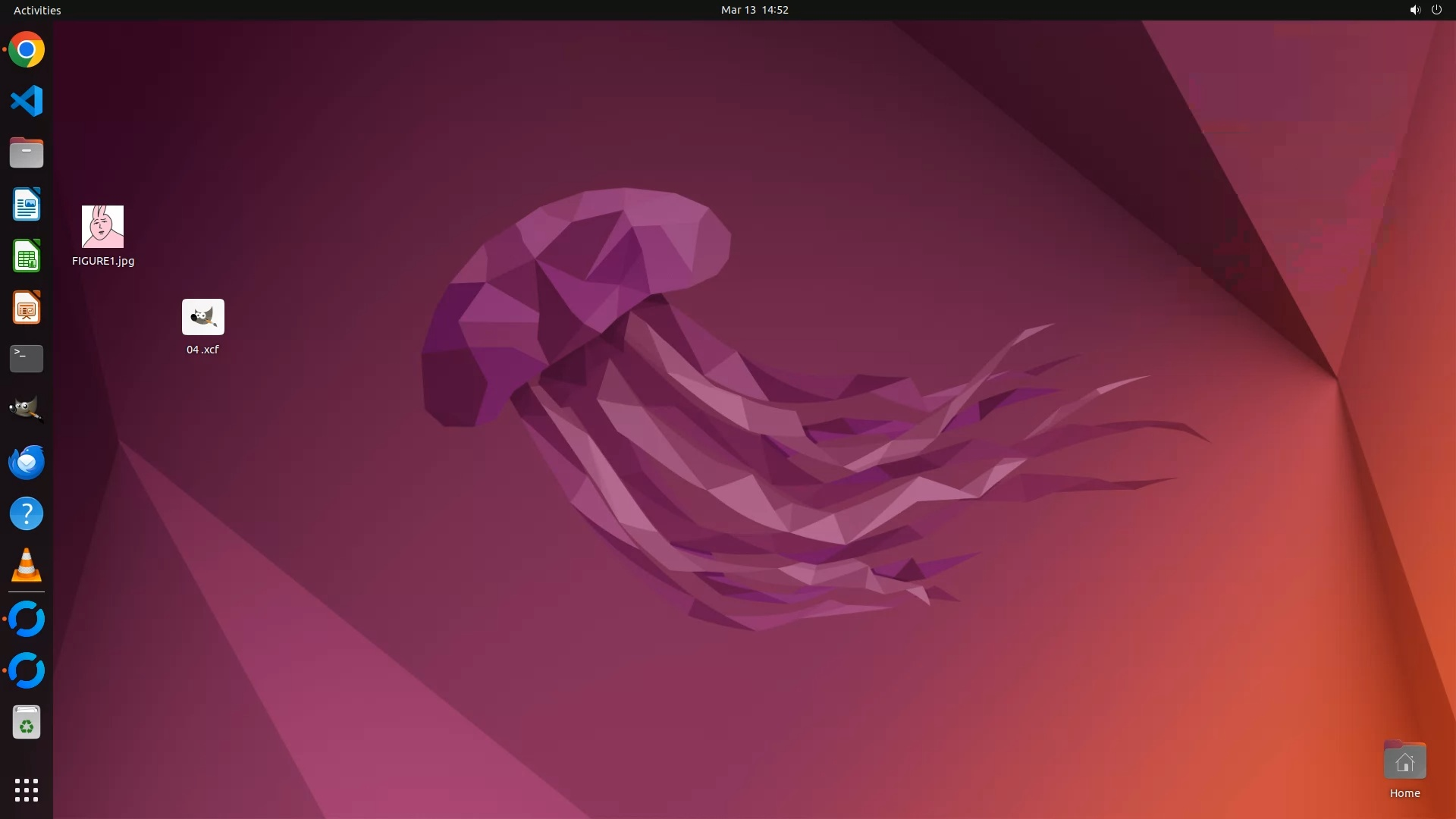Launch VLC media player
Image resolution: width=1456 pixels, height=819 pixels.
click(x=27, y=566)
